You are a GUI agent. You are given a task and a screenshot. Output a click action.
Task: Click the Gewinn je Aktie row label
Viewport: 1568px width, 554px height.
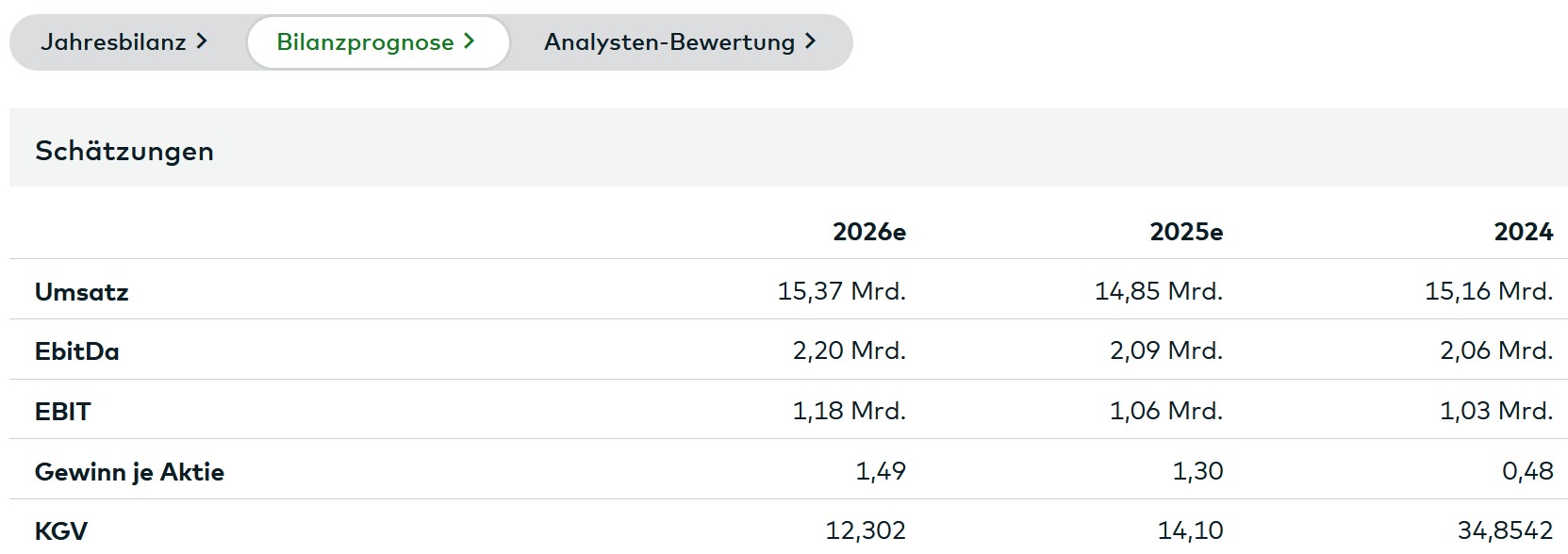pos(129,471)
